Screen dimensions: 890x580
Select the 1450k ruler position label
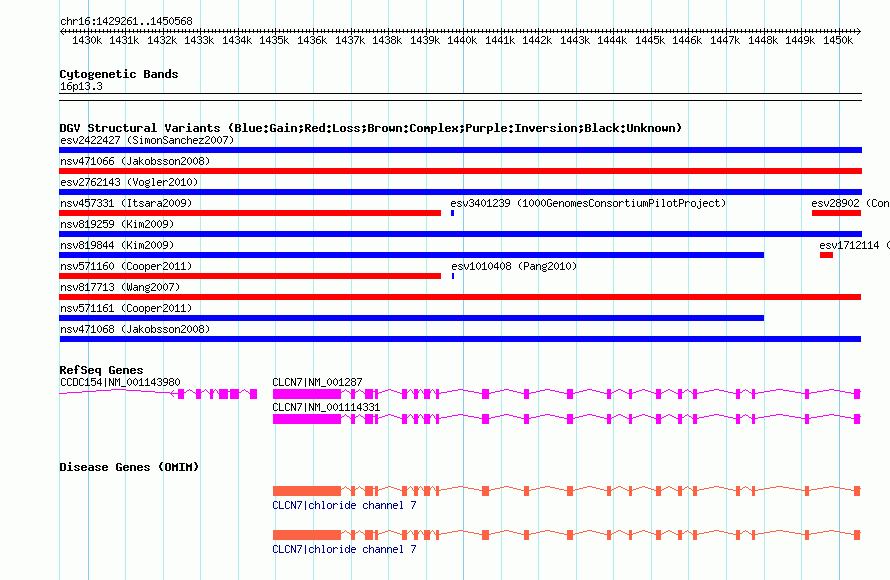coord(838,40)
